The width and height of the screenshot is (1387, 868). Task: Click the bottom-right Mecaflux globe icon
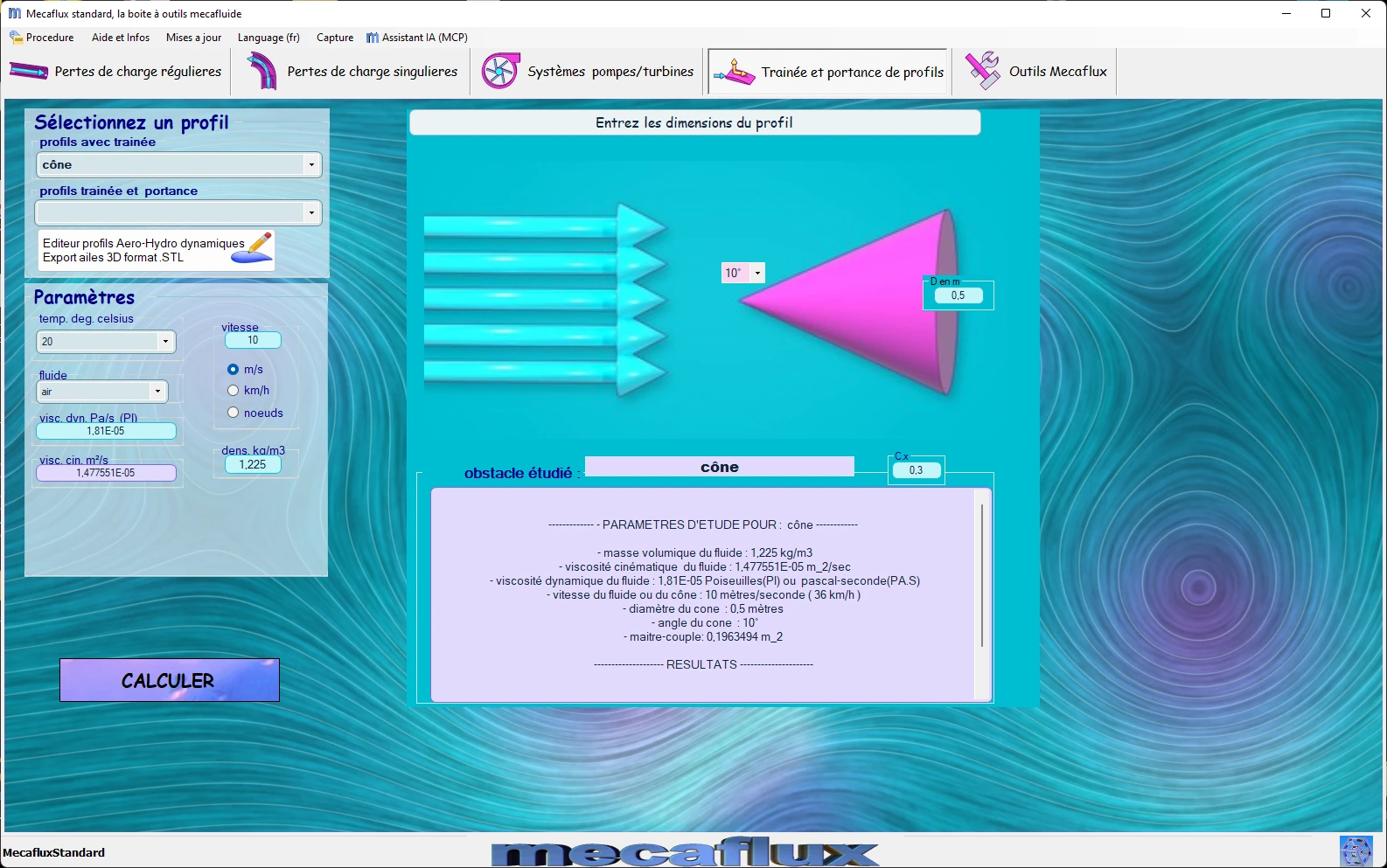[x=1356, y=851]
